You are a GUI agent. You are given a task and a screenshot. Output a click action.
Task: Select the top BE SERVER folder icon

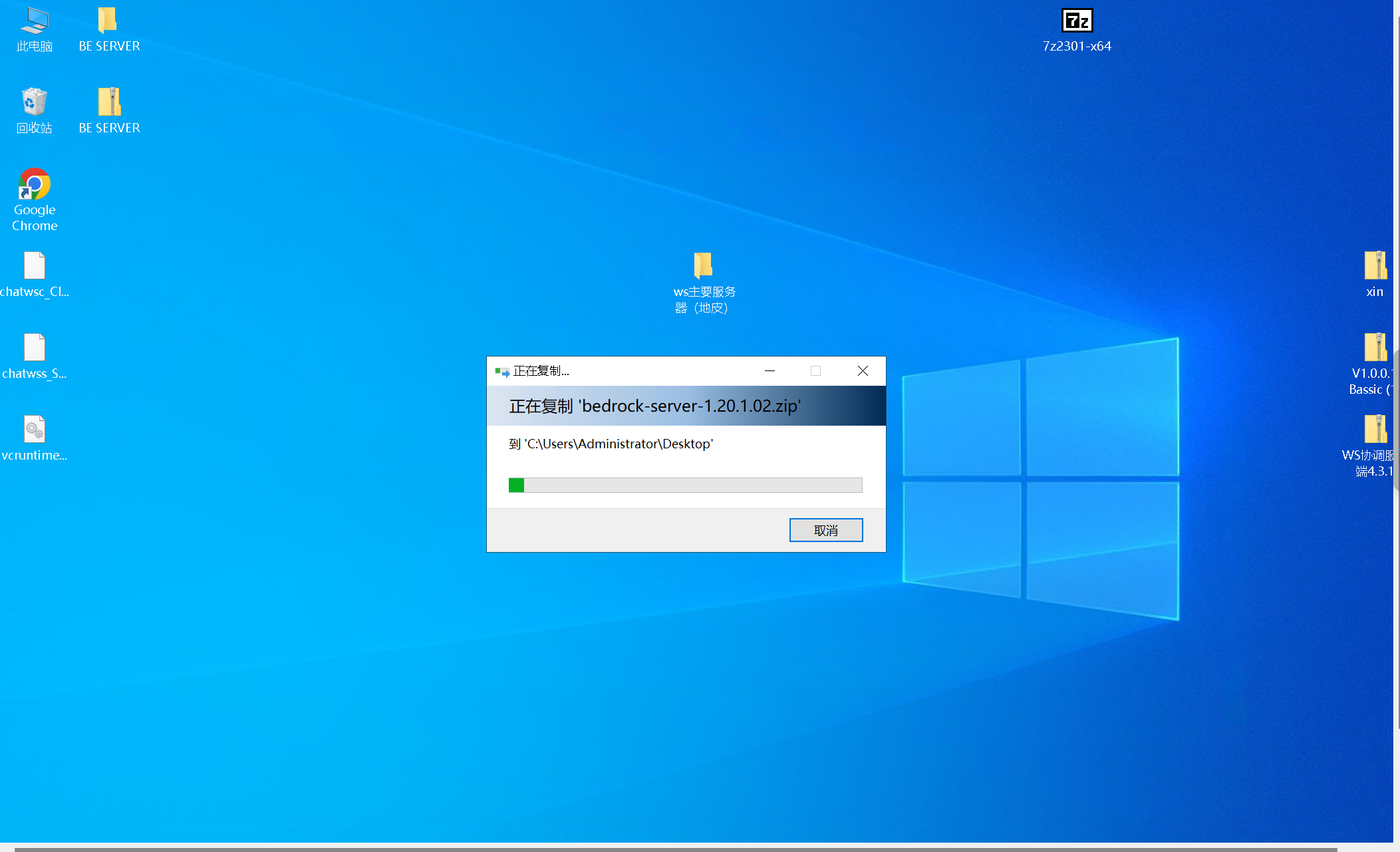[108, 21]
